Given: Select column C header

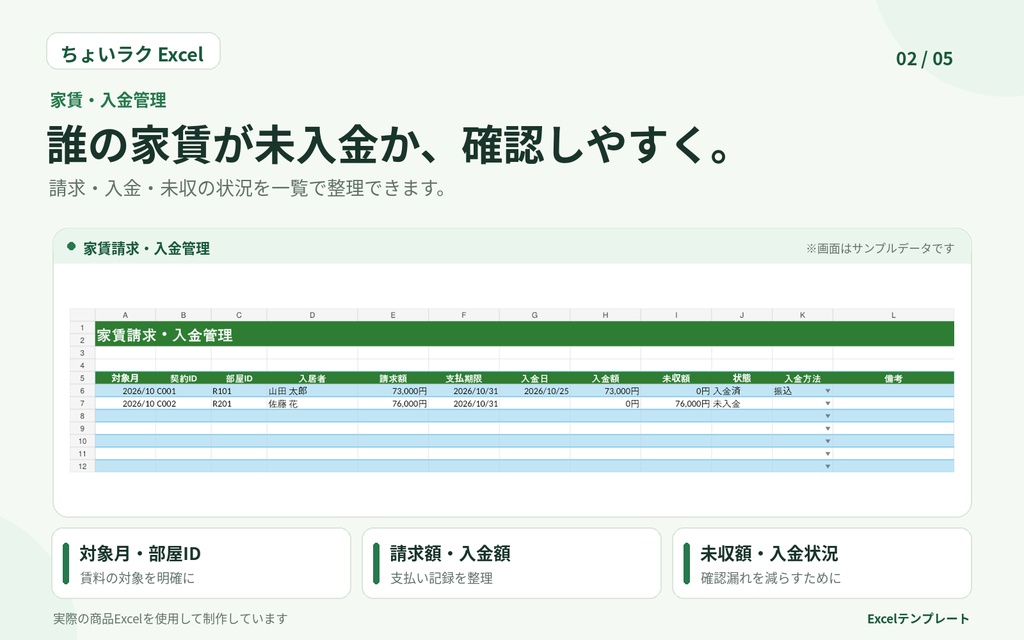Looking at the screenshot, I should point(239,315).
